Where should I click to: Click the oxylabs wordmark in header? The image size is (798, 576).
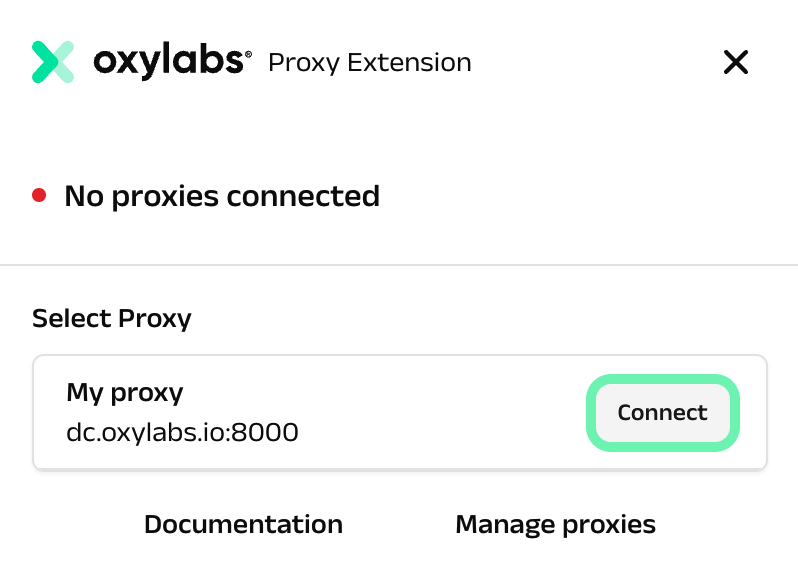(x=167, y=62)
